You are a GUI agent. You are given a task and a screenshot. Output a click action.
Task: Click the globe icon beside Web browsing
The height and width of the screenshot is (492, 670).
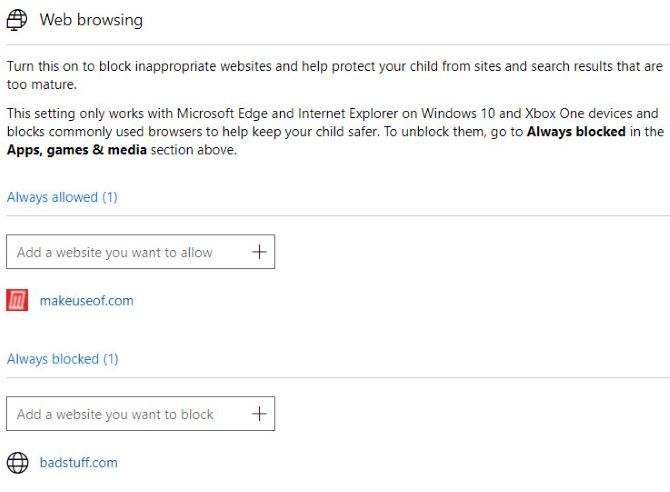(x=17, y=20)
